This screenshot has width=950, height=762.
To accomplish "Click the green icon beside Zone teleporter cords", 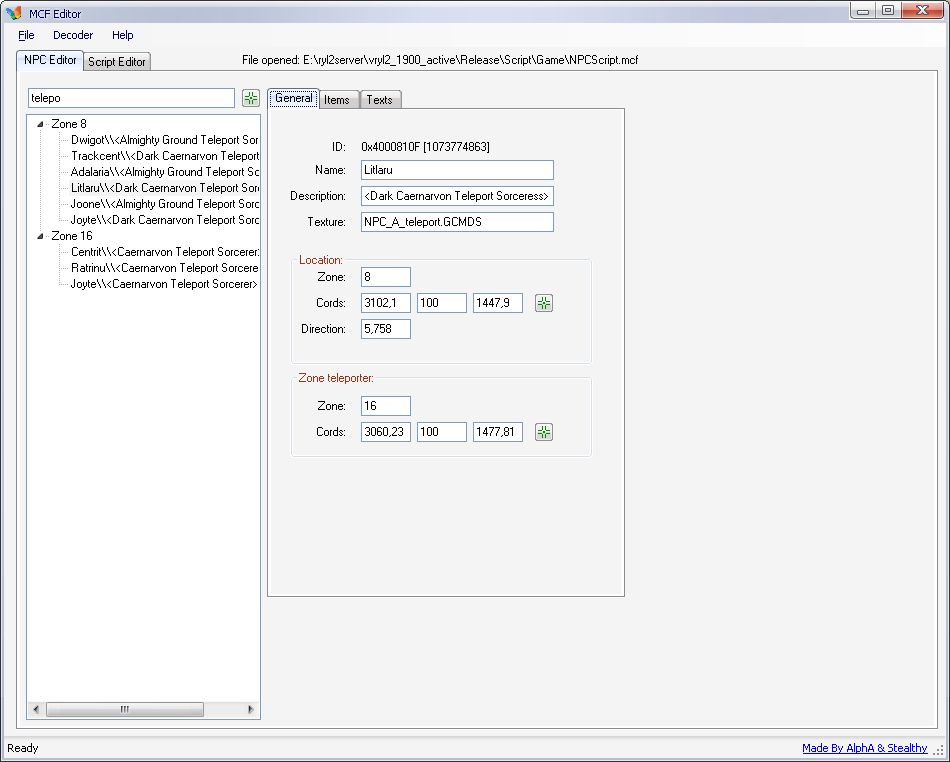I will click(544, 432).
